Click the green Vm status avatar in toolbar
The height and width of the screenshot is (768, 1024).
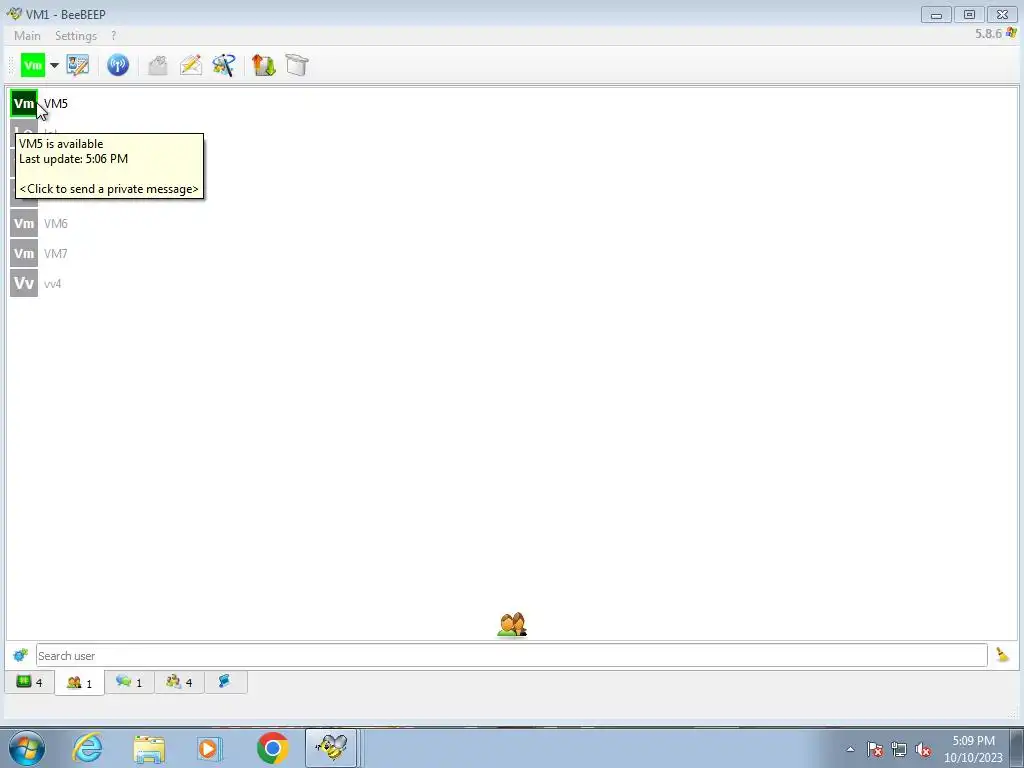point(33,65)
